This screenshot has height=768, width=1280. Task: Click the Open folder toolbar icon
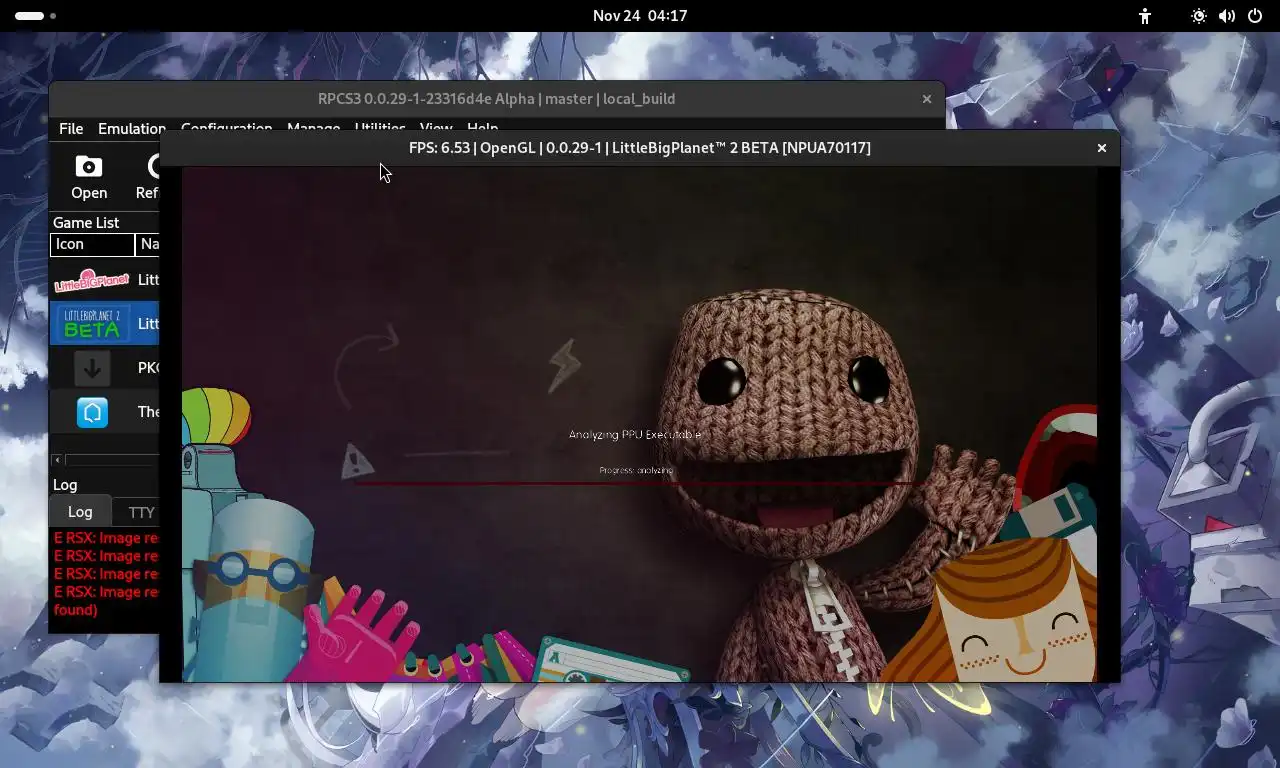89,178
